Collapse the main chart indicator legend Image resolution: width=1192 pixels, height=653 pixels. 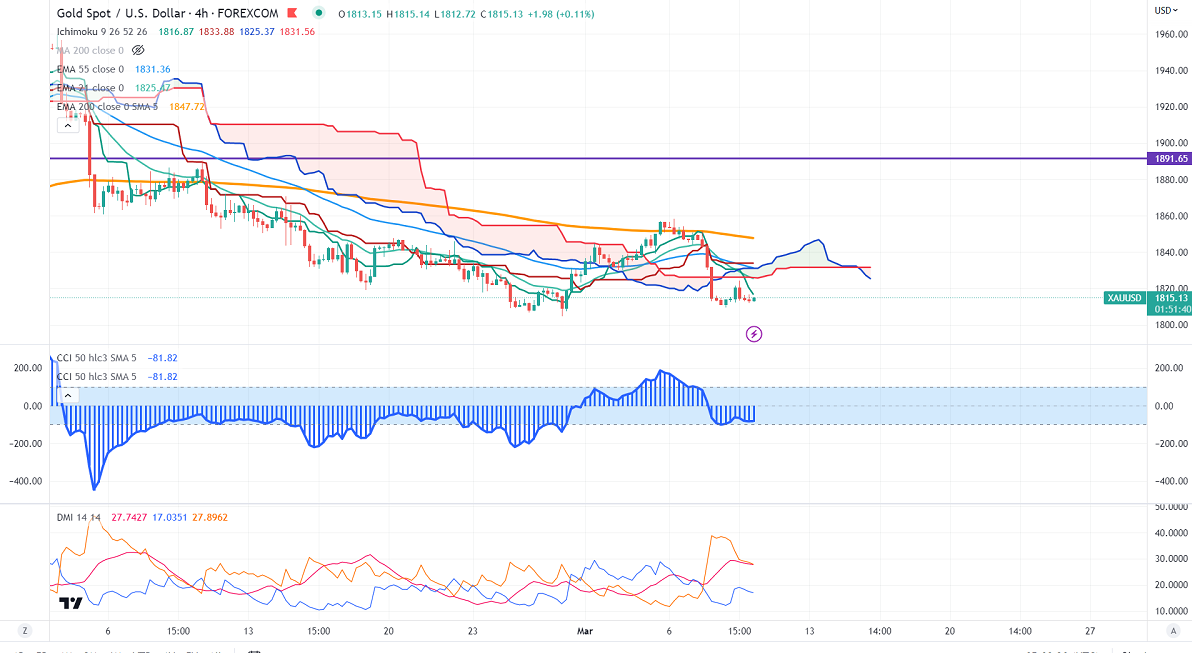[x=68, y=125]
